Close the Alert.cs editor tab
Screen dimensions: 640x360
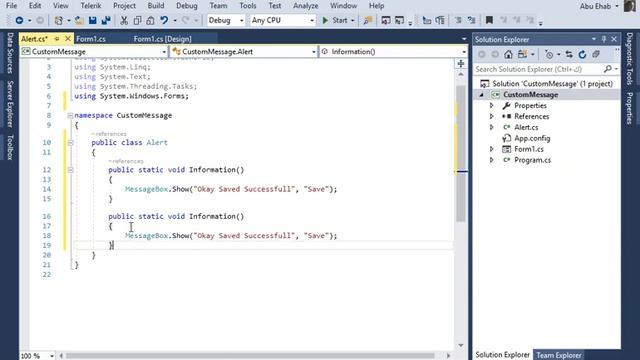(x=68, y=39)
